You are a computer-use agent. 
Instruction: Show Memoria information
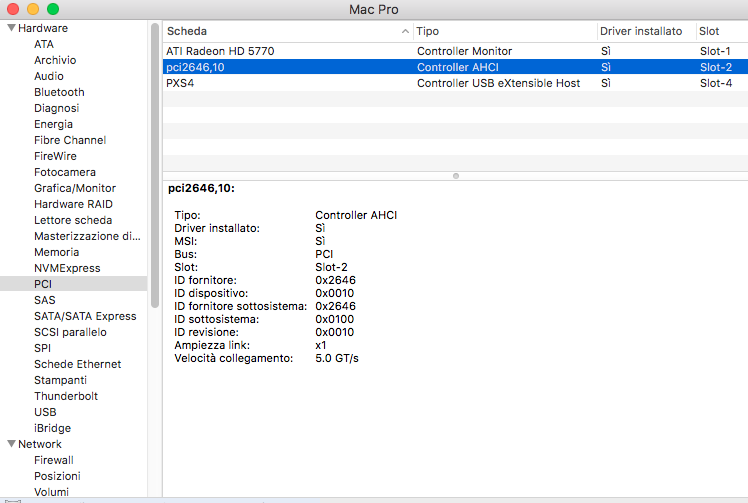(x=56, y=252)
